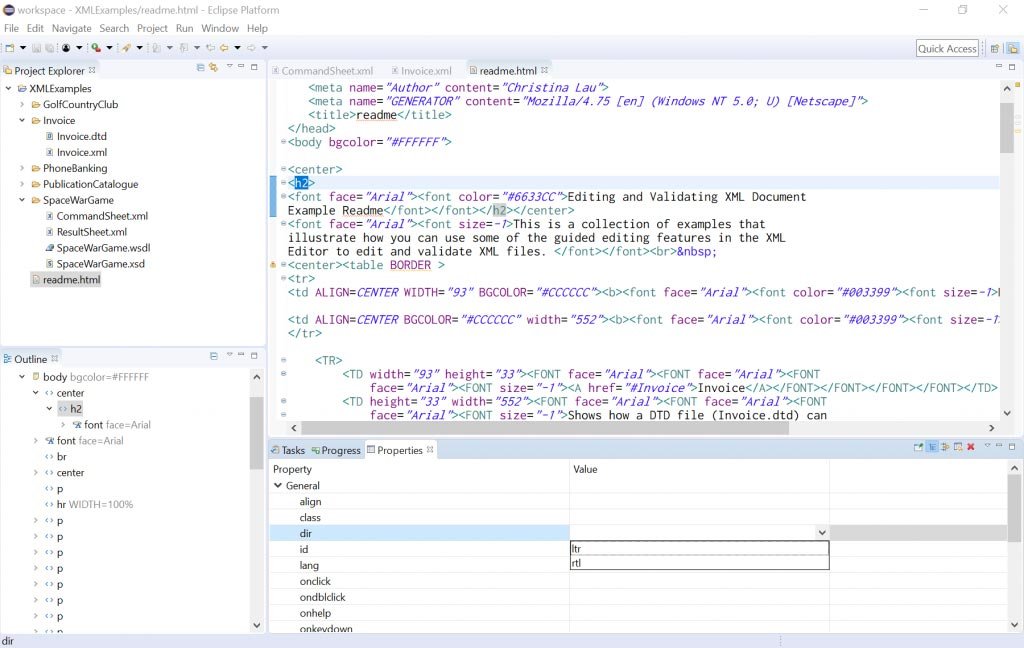Expand the PhoneBanking folder
The height and width of the screenshot is (648, 1024).
pyautogui.click(x=22, y=168)
